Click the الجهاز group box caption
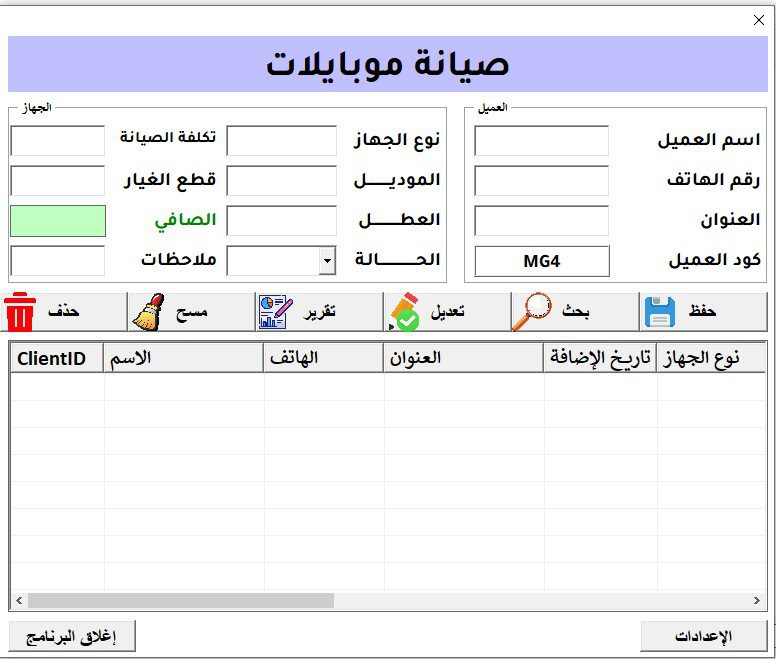The height and width of the screenshot is (659, 776). (37, 107)
